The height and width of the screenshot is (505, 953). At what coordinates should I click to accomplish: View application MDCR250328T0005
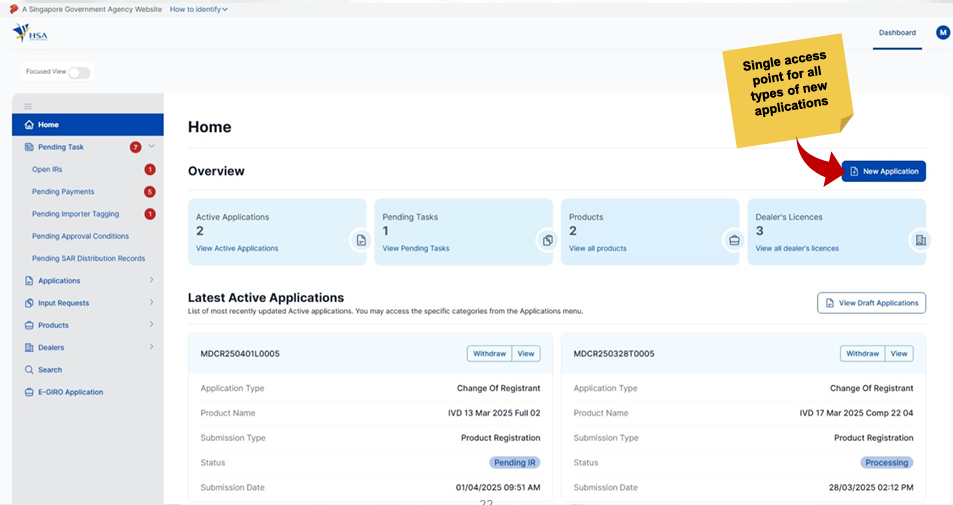[x=899, y=354]
